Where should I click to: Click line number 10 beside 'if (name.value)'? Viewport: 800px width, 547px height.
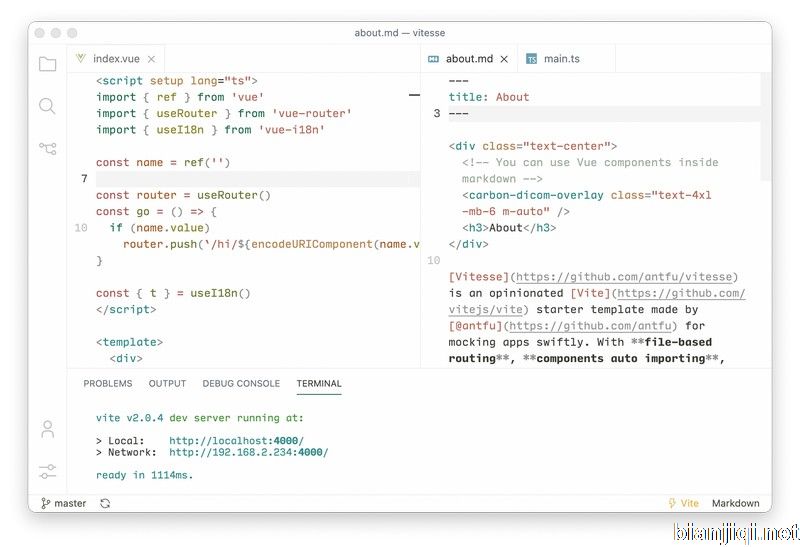(81, 228)
